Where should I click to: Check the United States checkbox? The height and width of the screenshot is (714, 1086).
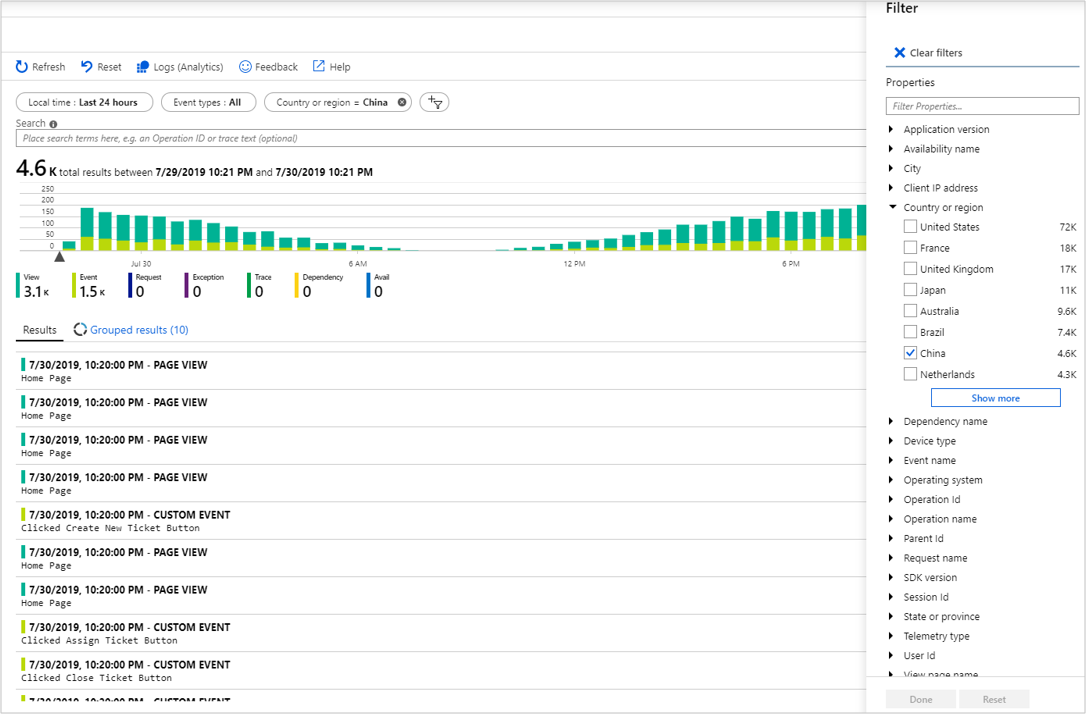pyautogui.click(x=910, y=227)
